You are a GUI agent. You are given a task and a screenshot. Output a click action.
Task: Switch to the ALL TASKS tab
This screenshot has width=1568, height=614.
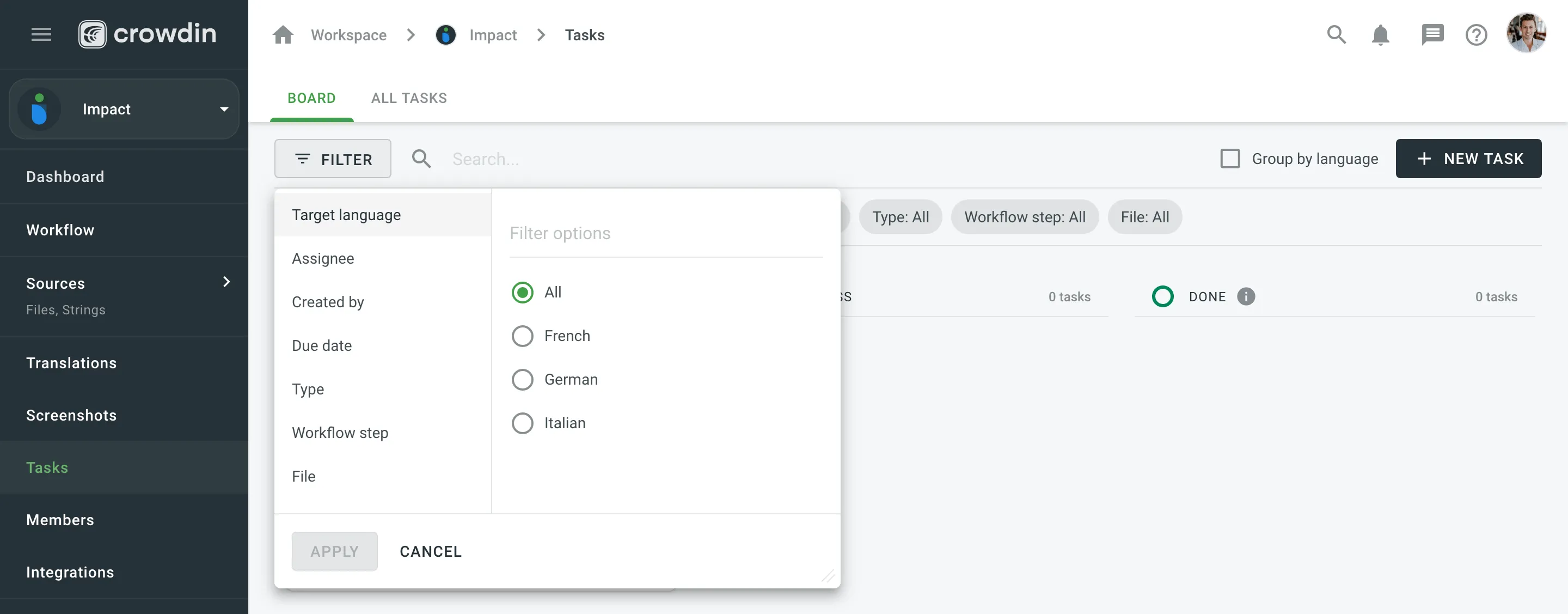[409, 98]
